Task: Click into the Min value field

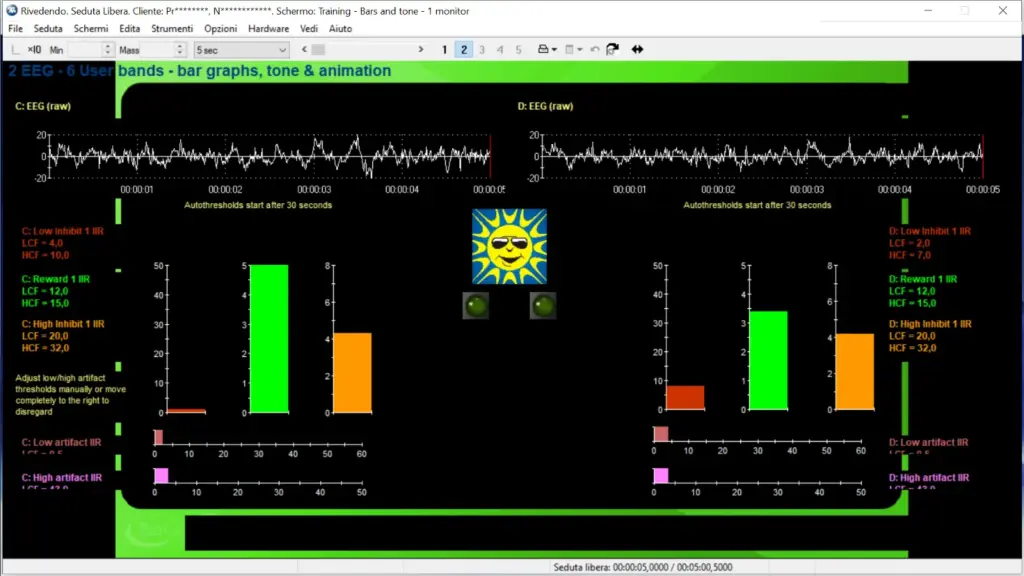Action: tap(85, 50)
